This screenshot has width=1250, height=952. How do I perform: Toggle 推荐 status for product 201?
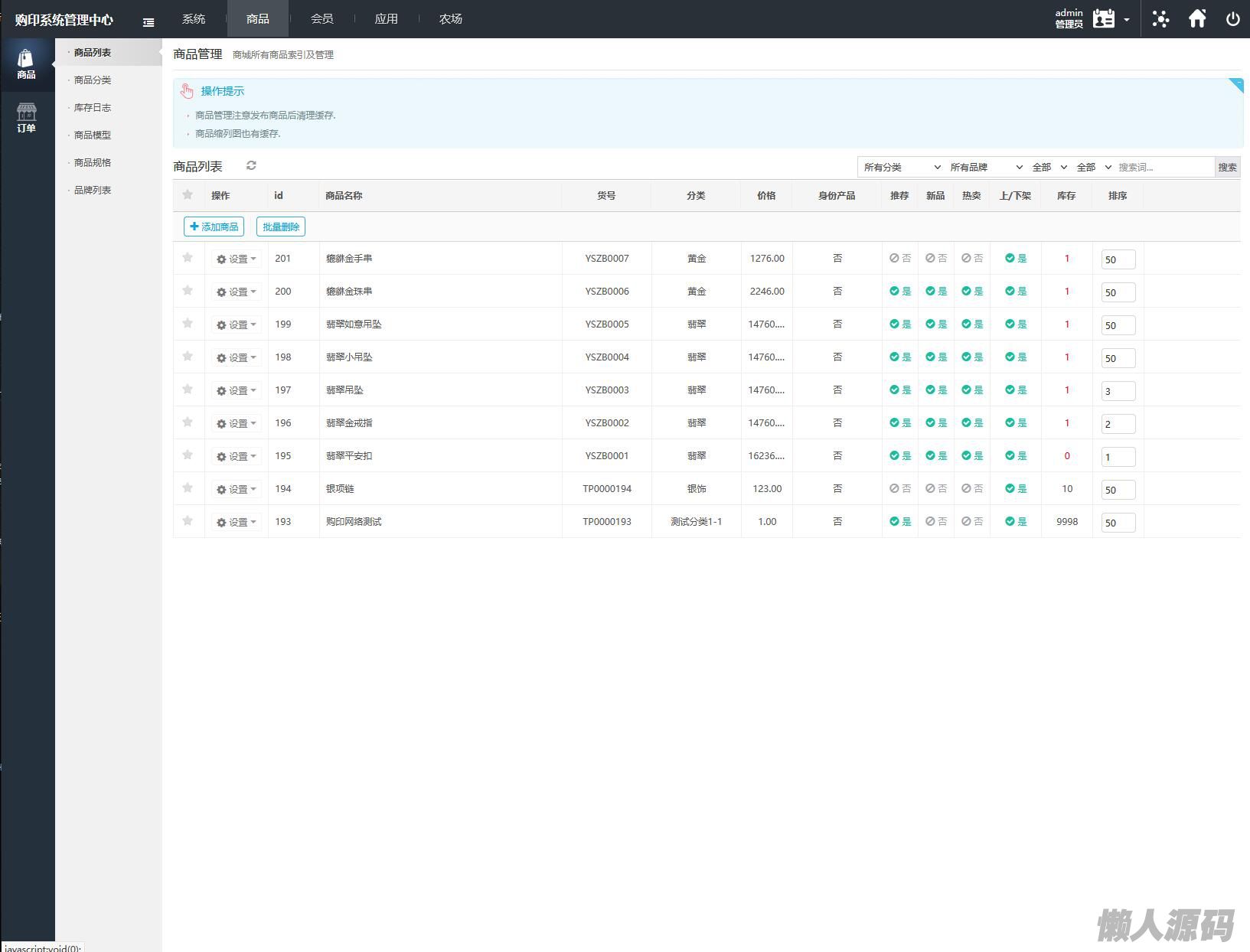(x=900, y=259)
